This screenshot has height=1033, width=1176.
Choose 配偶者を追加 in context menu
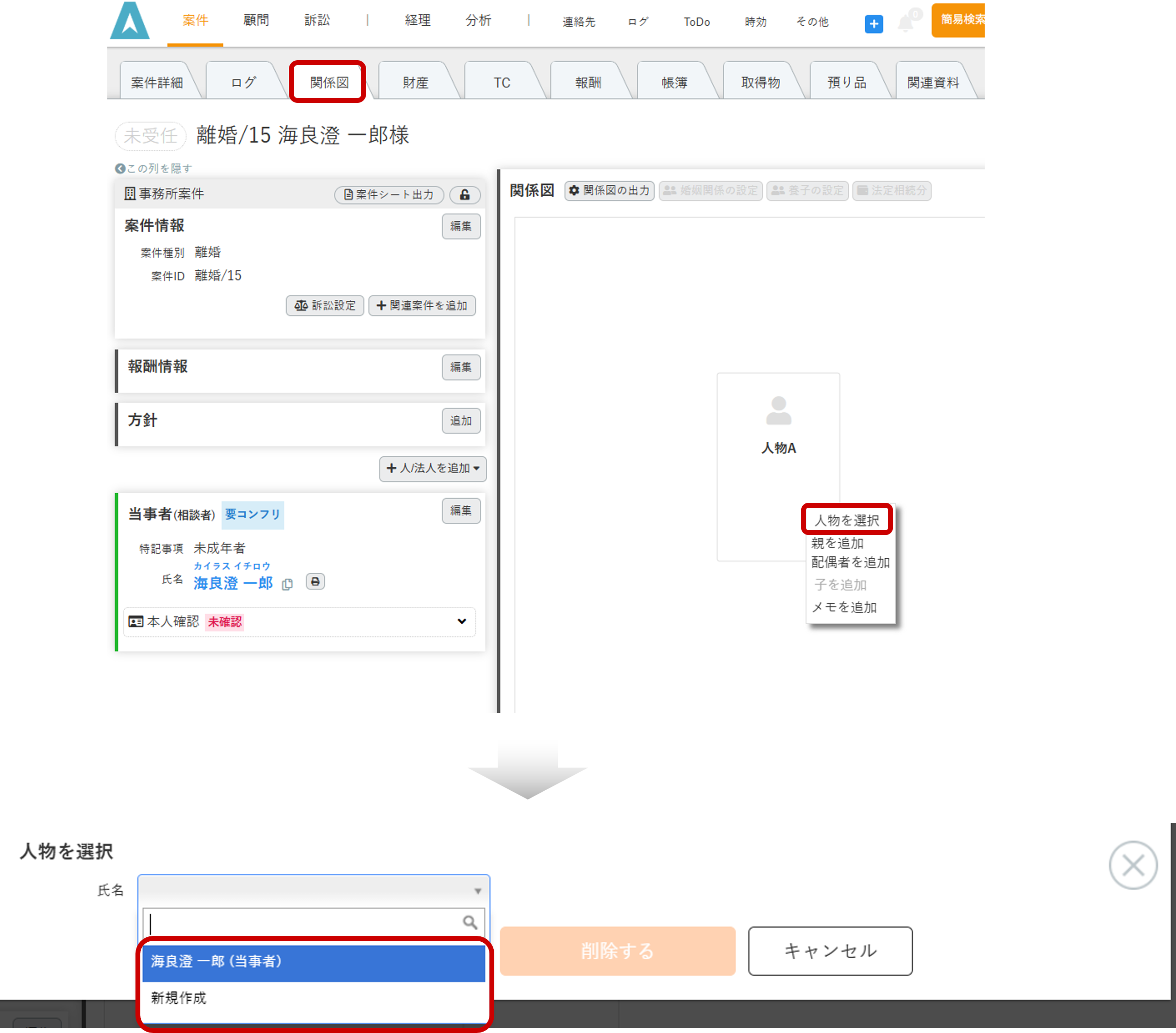click(851, 563)
